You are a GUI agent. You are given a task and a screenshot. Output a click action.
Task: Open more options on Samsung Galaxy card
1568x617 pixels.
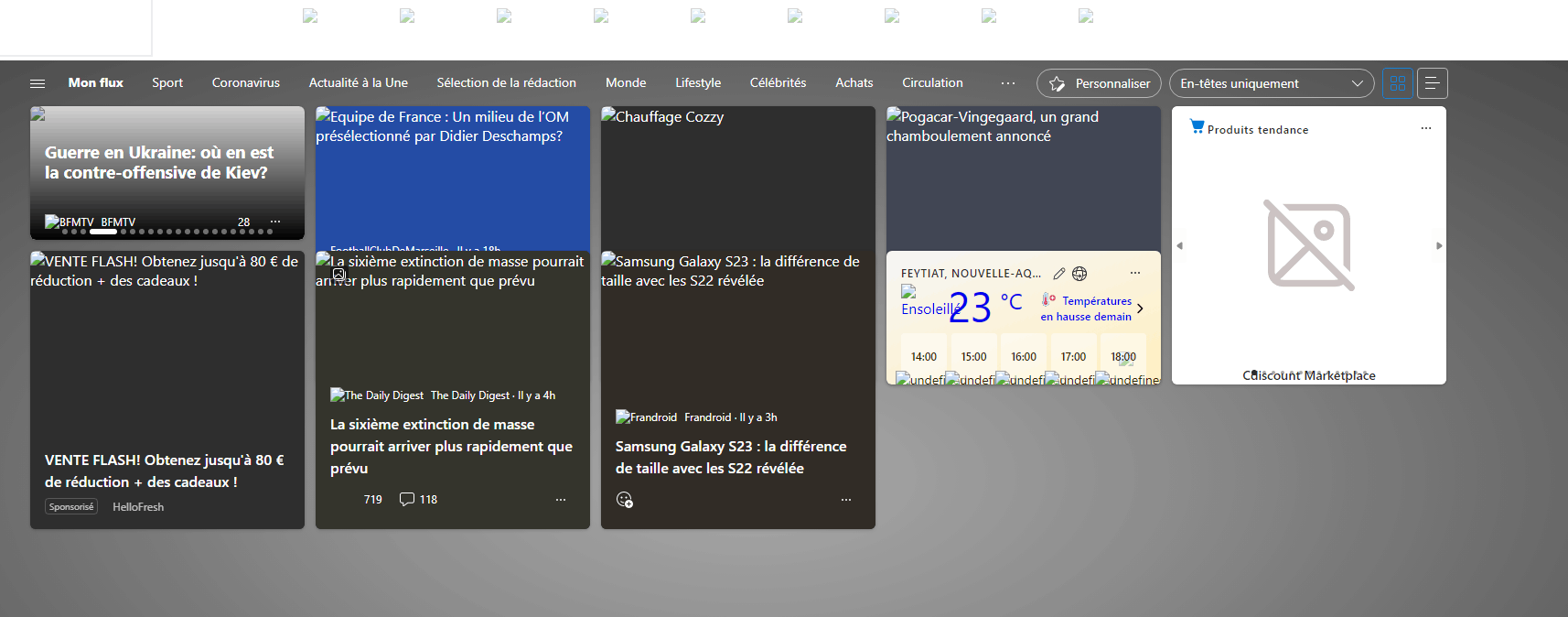(846, 500)
